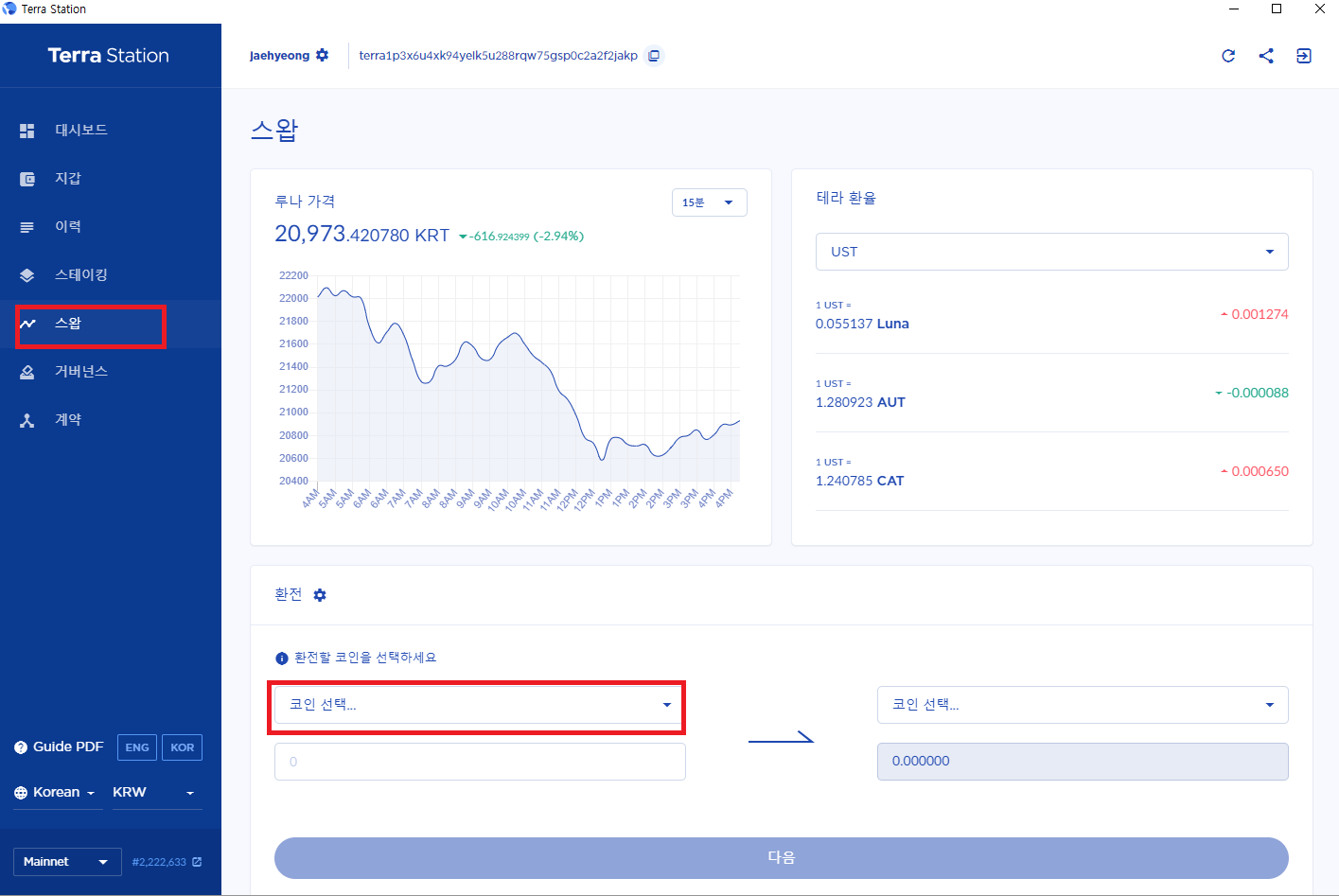Click the -616.924399 (-2.94%) price change
The image size is (1339, 896).
coord(521,237)
